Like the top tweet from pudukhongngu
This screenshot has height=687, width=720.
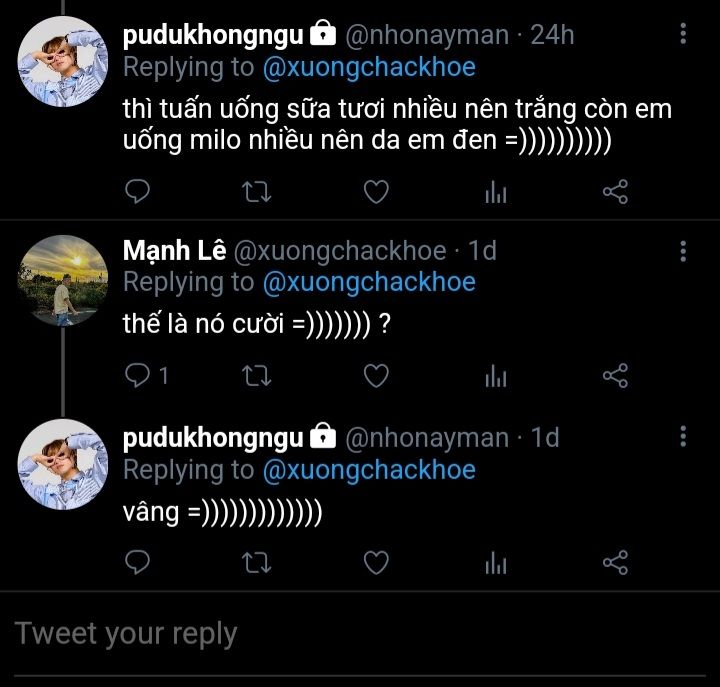(x=375, y=190)
